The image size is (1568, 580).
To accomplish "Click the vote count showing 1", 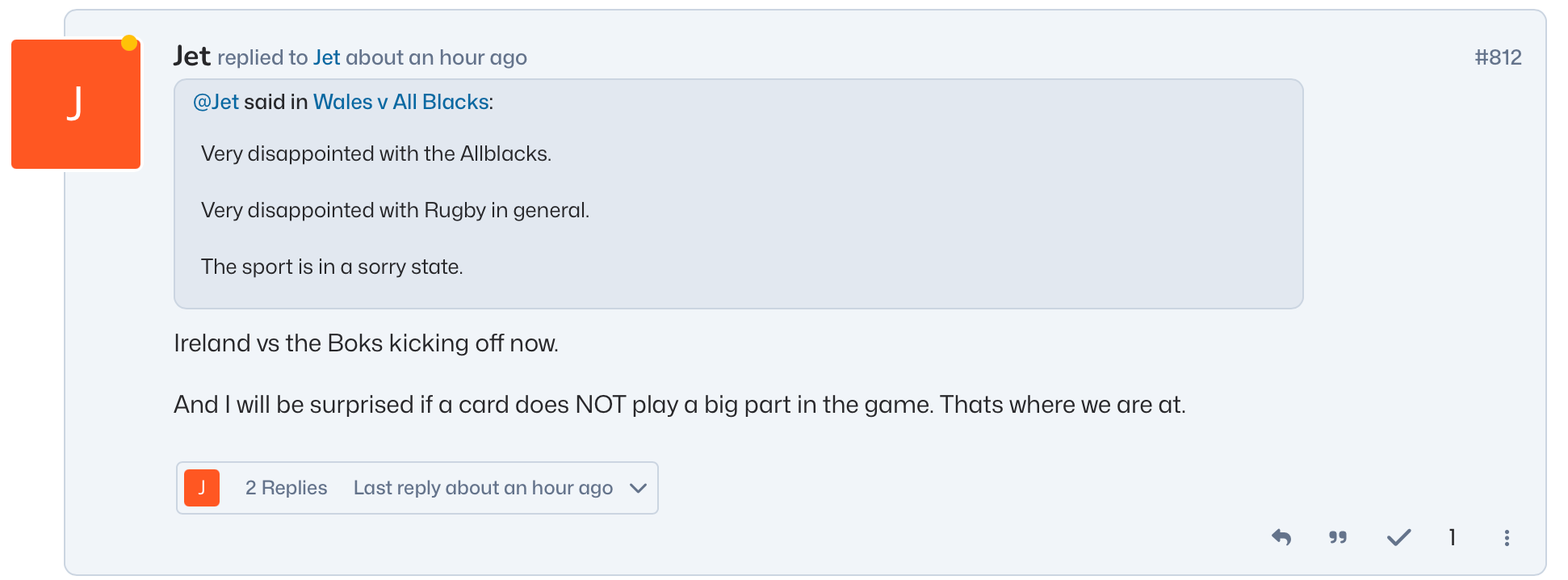I will click(1452, 537).
